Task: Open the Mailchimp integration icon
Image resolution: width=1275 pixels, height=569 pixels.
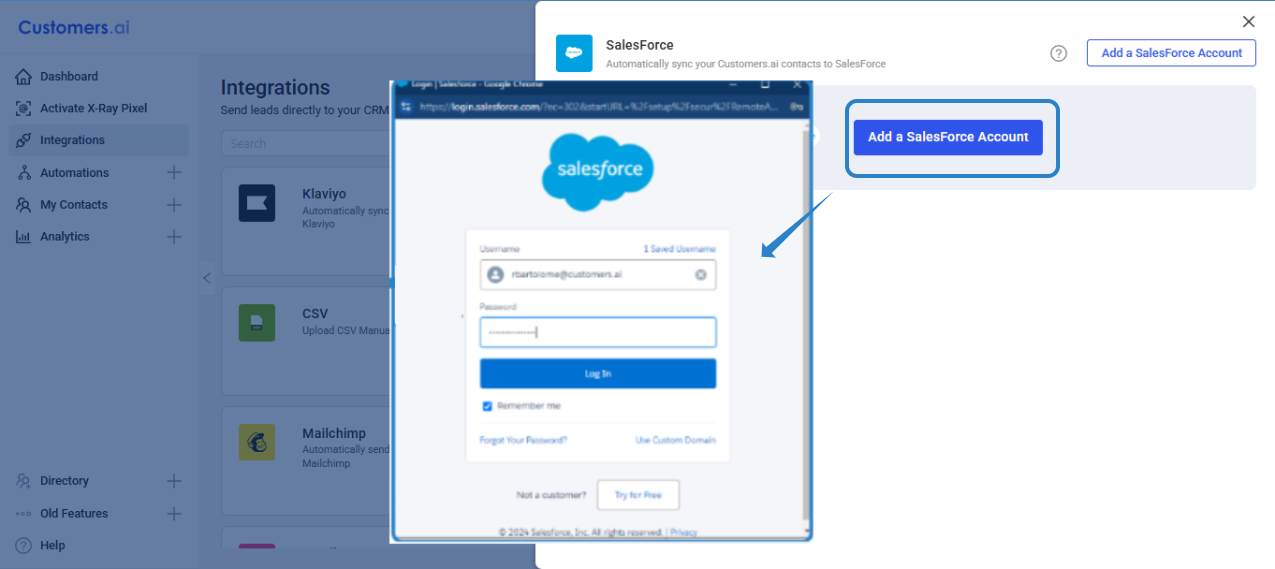Action: (257, 442)
